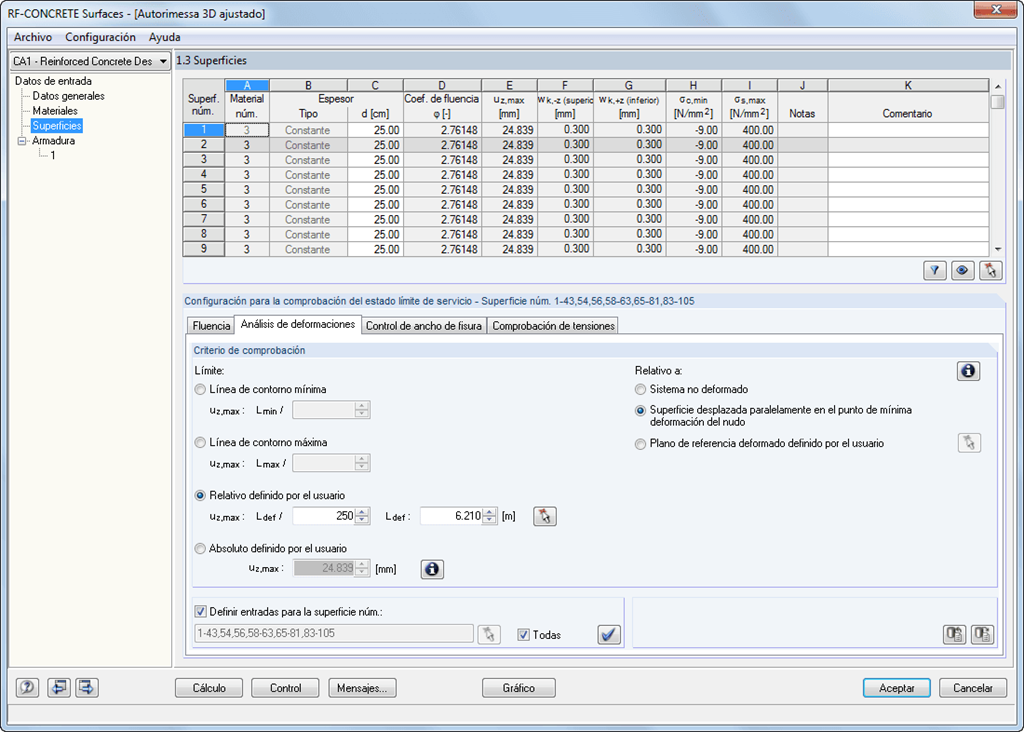
Task: Select 'Línea de contorno máxima' radio button
Action: tap(200, 443)
